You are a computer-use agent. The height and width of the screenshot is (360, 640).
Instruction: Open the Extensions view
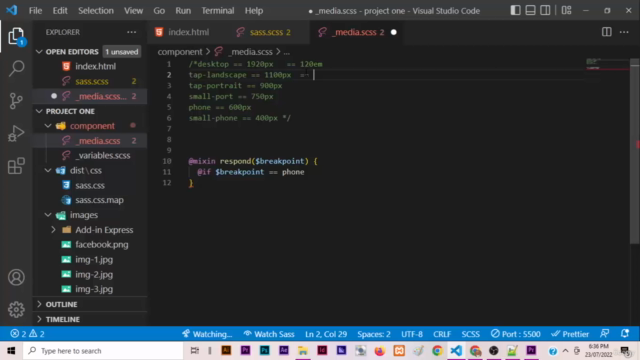click(x=16, y=166)
